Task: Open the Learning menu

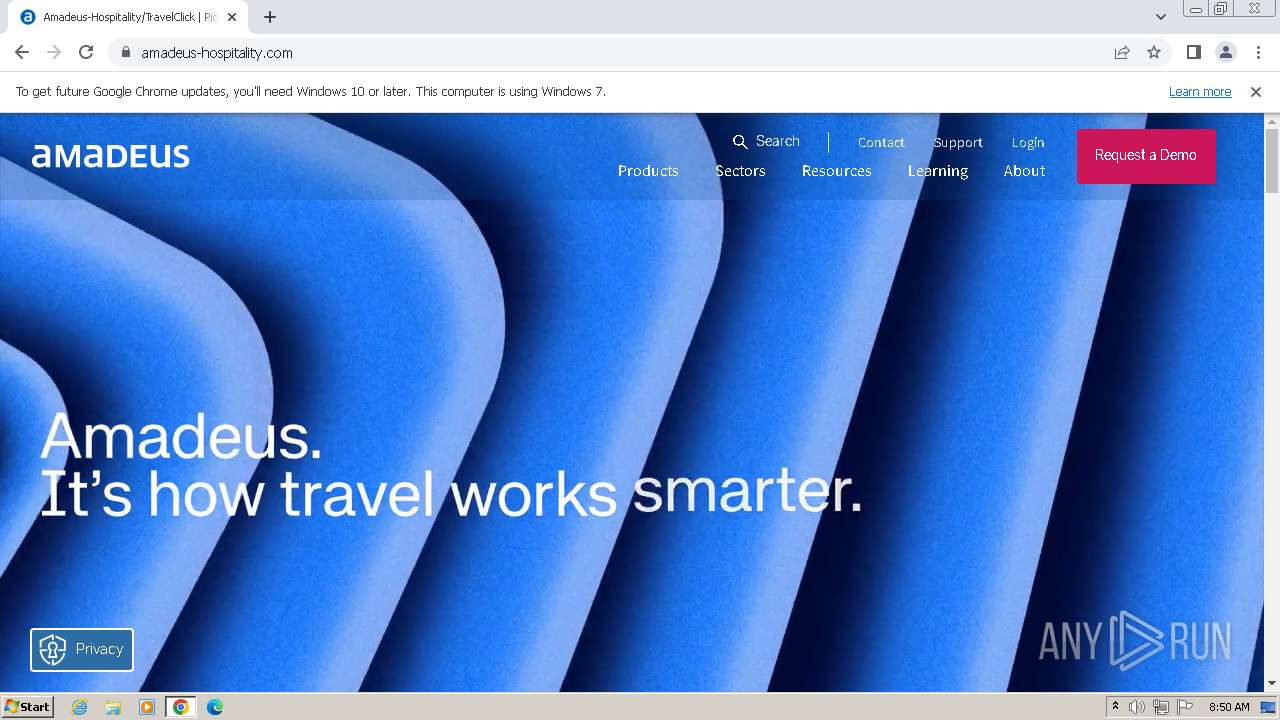Action: click(938, 171)
